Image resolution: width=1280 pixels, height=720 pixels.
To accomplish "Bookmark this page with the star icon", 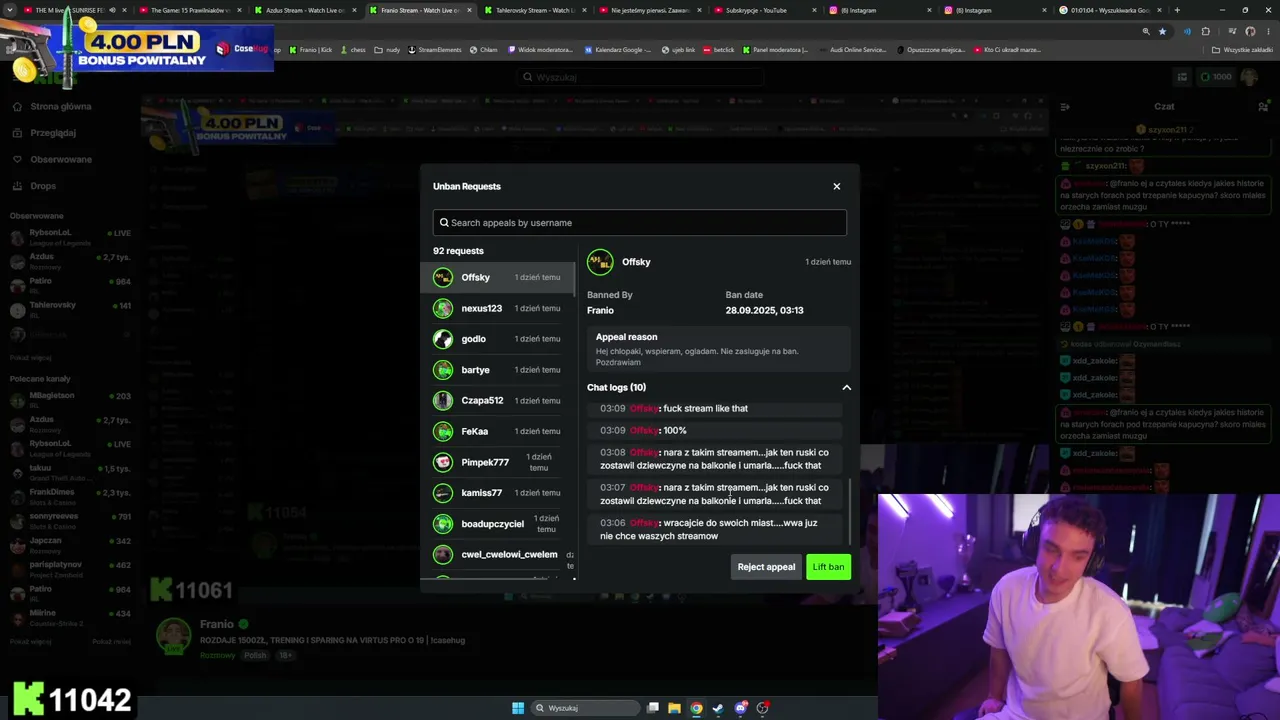I will pos(1162,31).
